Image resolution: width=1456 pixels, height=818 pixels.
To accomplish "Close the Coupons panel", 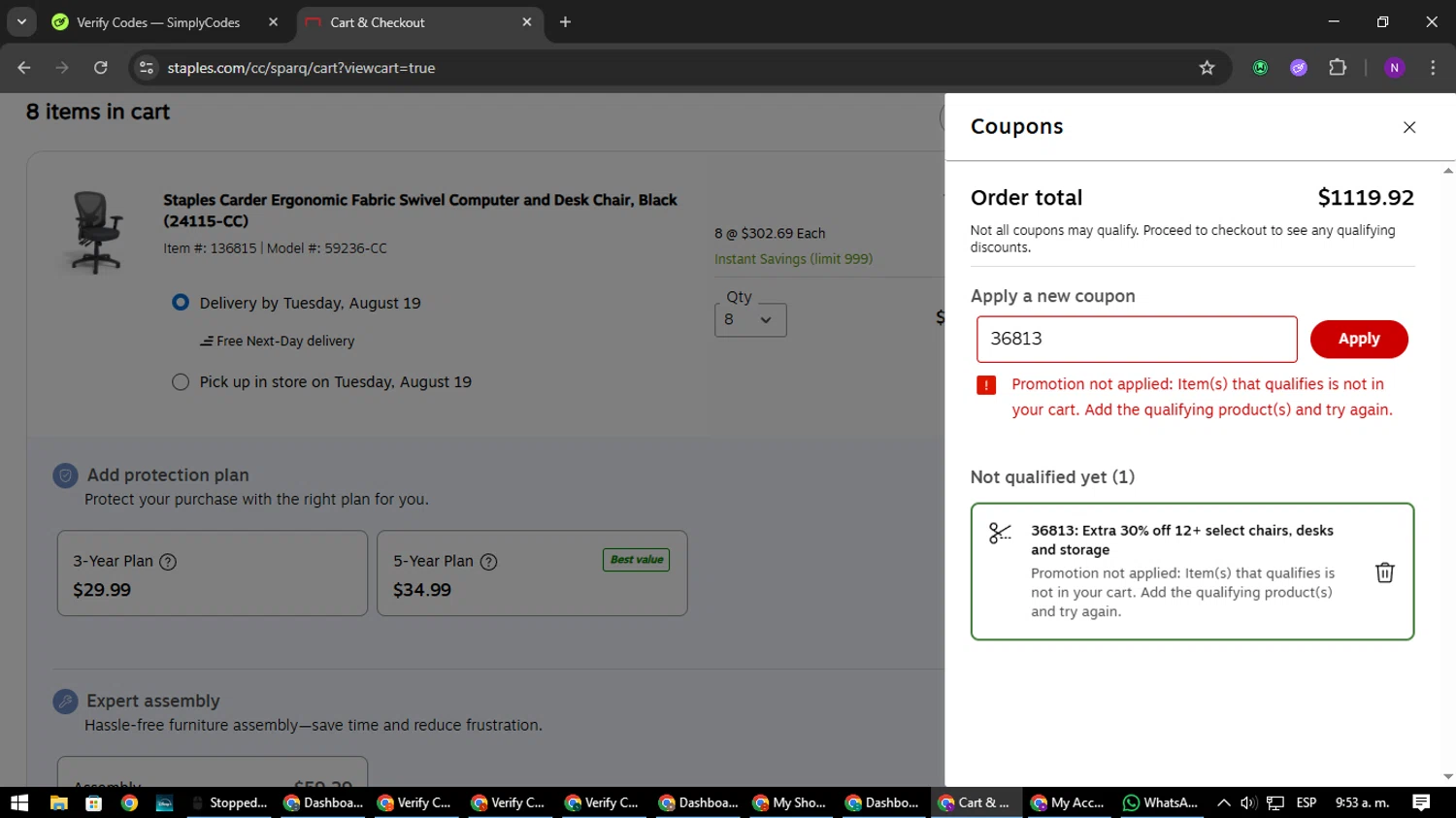I will click(x=1409, y=127).
